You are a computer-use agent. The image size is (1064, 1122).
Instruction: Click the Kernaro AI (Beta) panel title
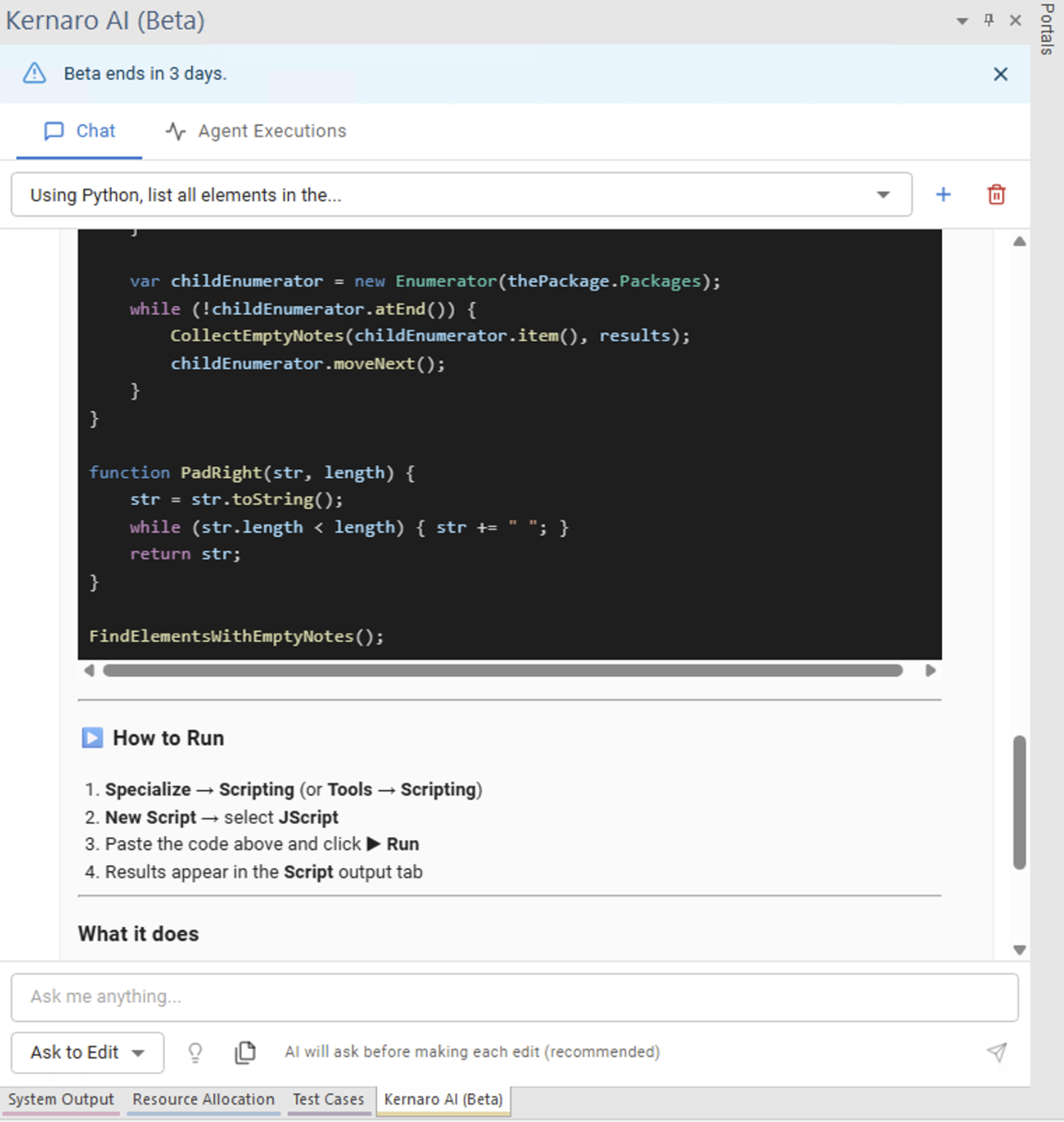coord(105,20)
